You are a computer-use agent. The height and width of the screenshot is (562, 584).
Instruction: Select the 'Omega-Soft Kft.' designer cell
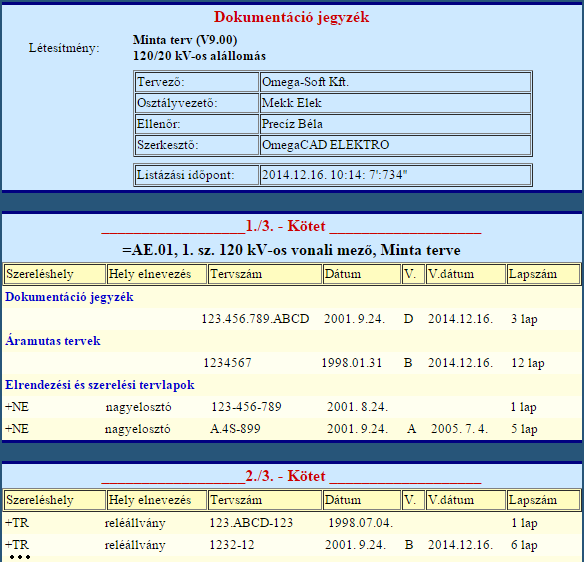395,82
